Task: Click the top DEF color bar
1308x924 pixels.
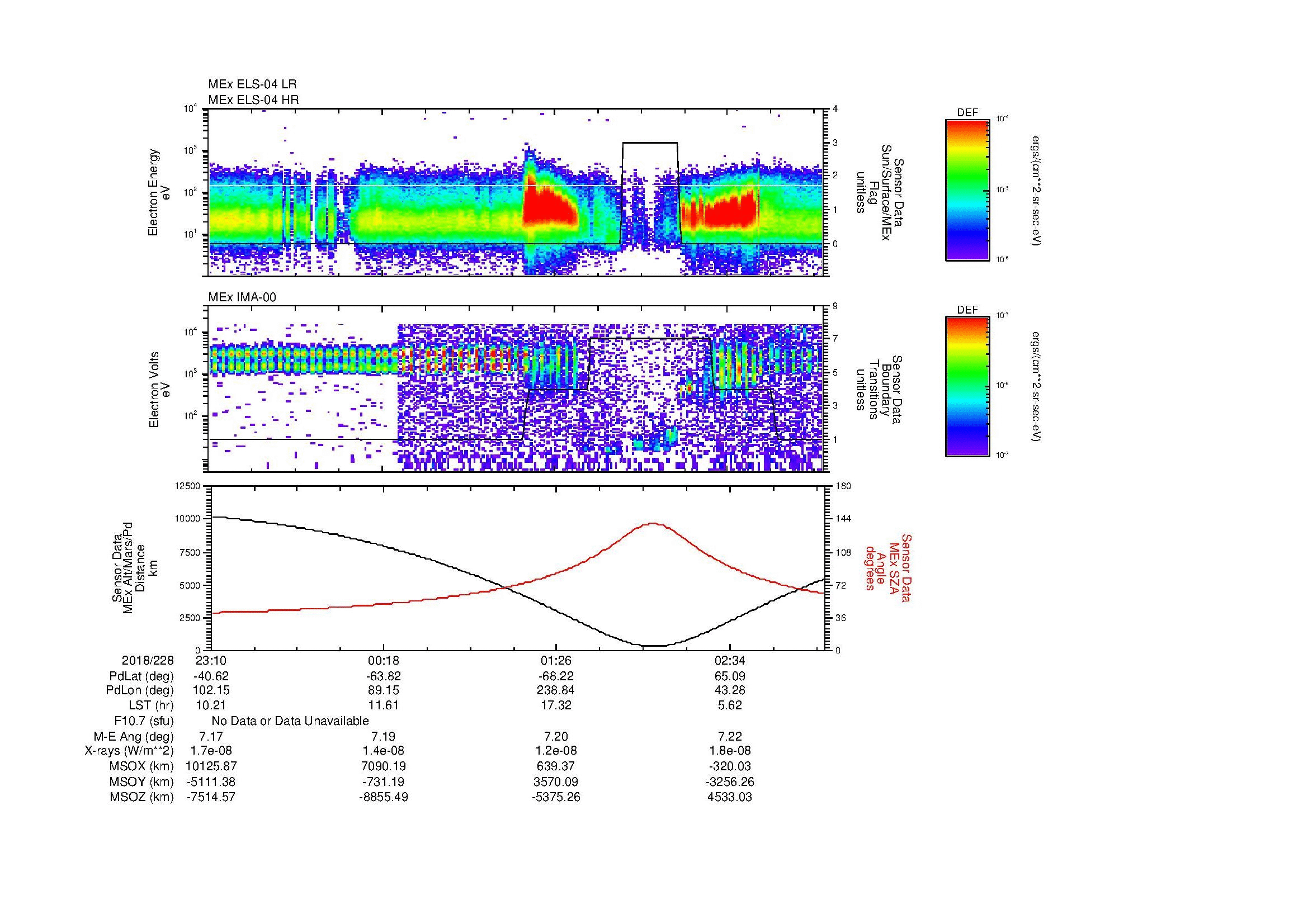Action: [x=967, y=189]
